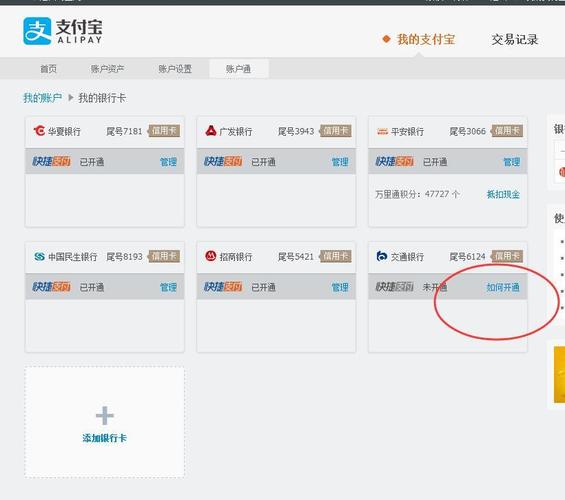Click the 交通银行 bank name
Viewport: 565px width, 500px height.
[408, 256]
